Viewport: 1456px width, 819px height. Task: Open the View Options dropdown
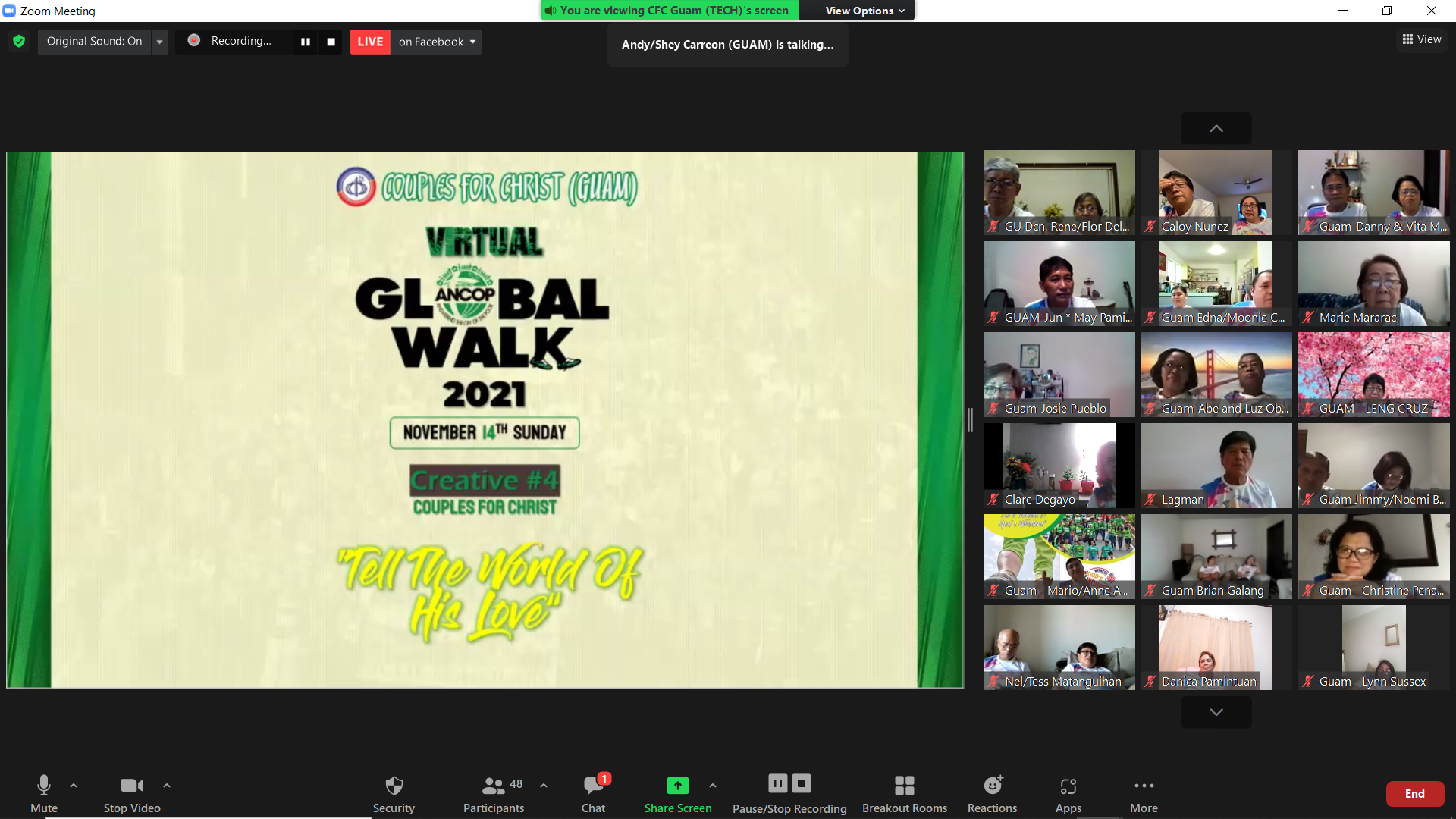864,11
